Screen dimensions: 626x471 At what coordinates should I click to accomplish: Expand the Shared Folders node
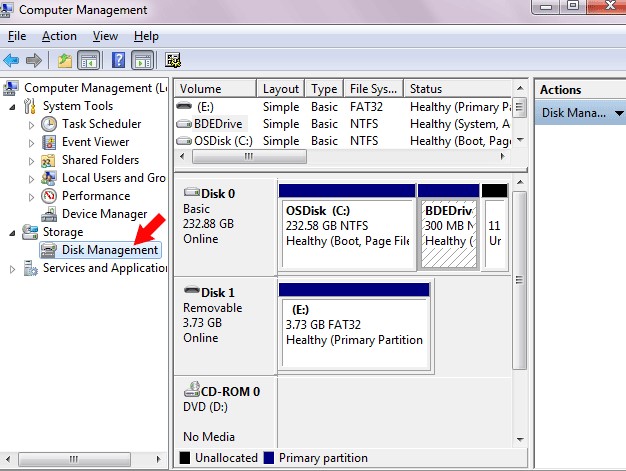click(32, 161)
